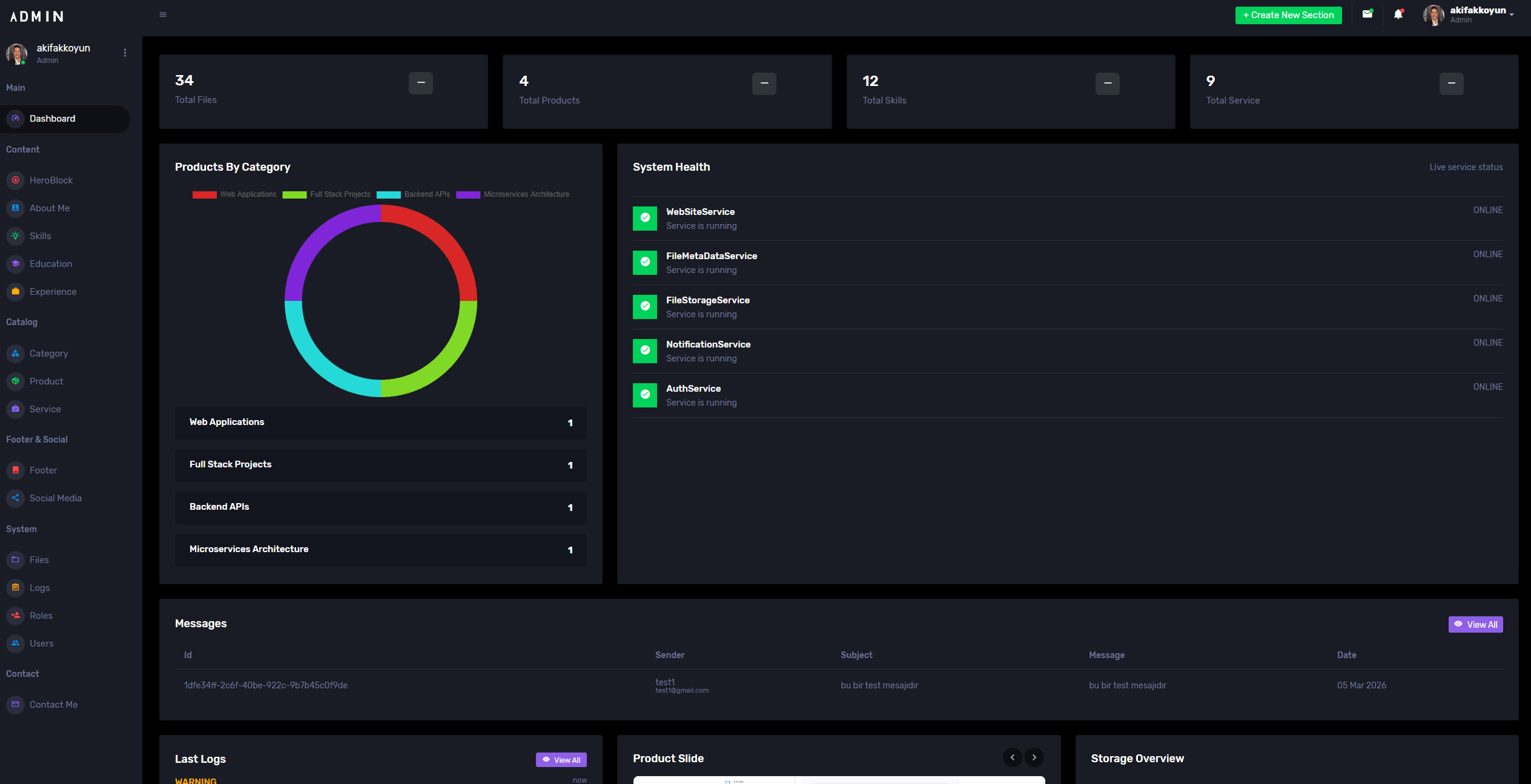Viewport: 1531px width, 784px height.
Task: Collapse the Total Files stat card
Action: (420, 84)
